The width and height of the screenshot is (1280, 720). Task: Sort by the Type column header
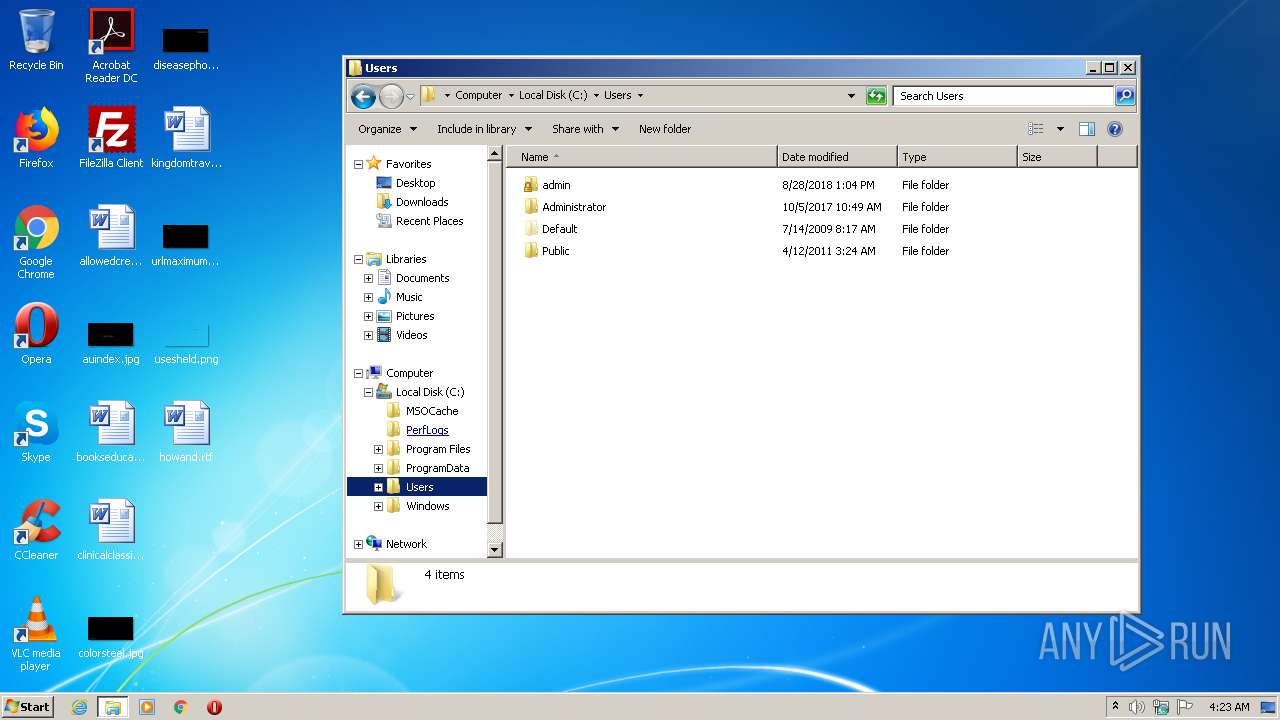(x=957, y=157)
